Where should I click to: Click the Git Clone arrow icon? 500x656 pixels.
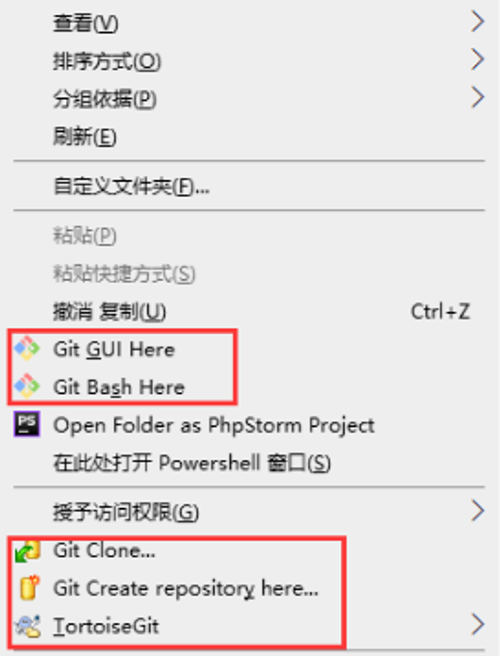click(27, 551)
